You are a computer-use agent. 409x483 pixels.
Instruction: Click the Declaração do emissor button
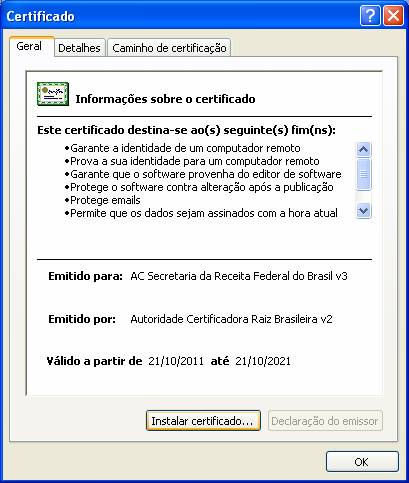point(325,421)
